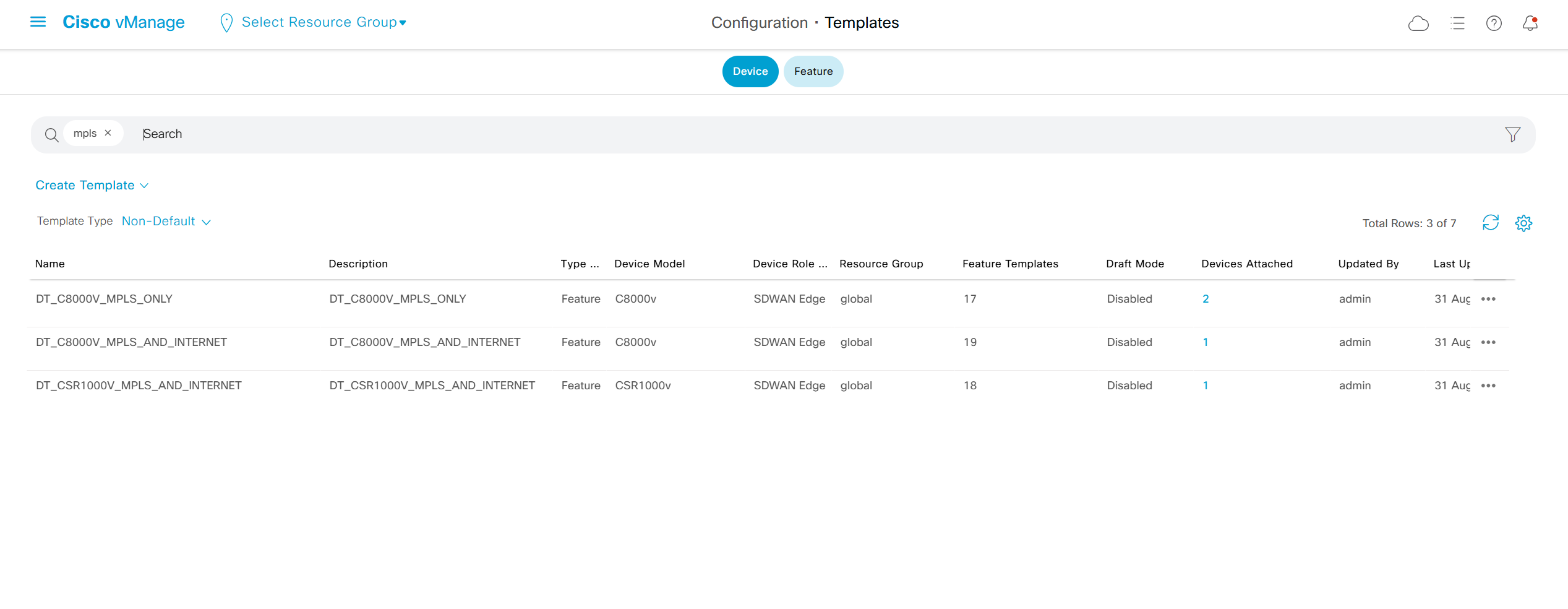Viewport: 1568px width, 609px height.
Task: Select the Device tab
Action: [750, 72]
